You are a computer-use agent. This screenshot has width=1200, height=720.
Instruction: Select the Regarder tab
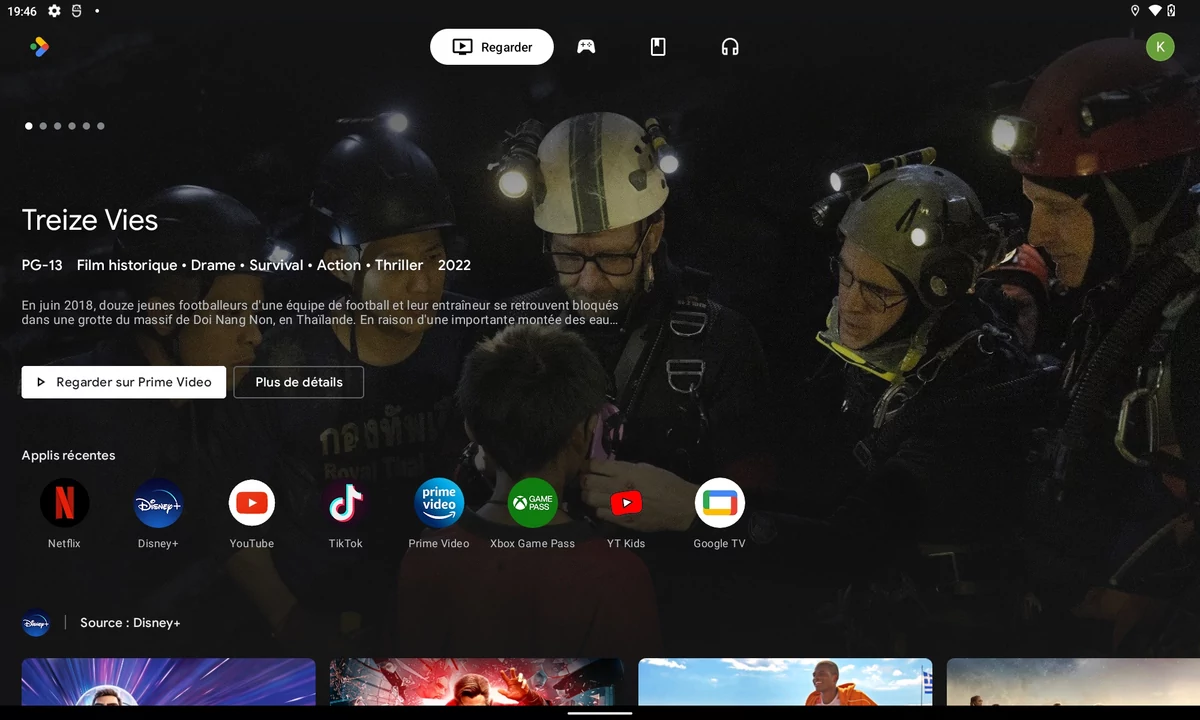(492, 47)
